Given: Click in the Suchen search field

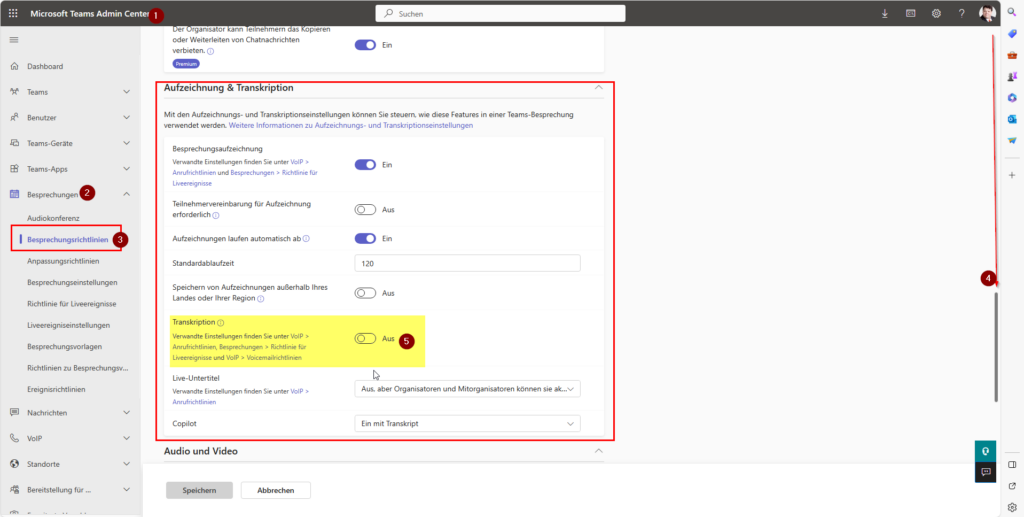Looking at the screenshot, I should (500, 13).
